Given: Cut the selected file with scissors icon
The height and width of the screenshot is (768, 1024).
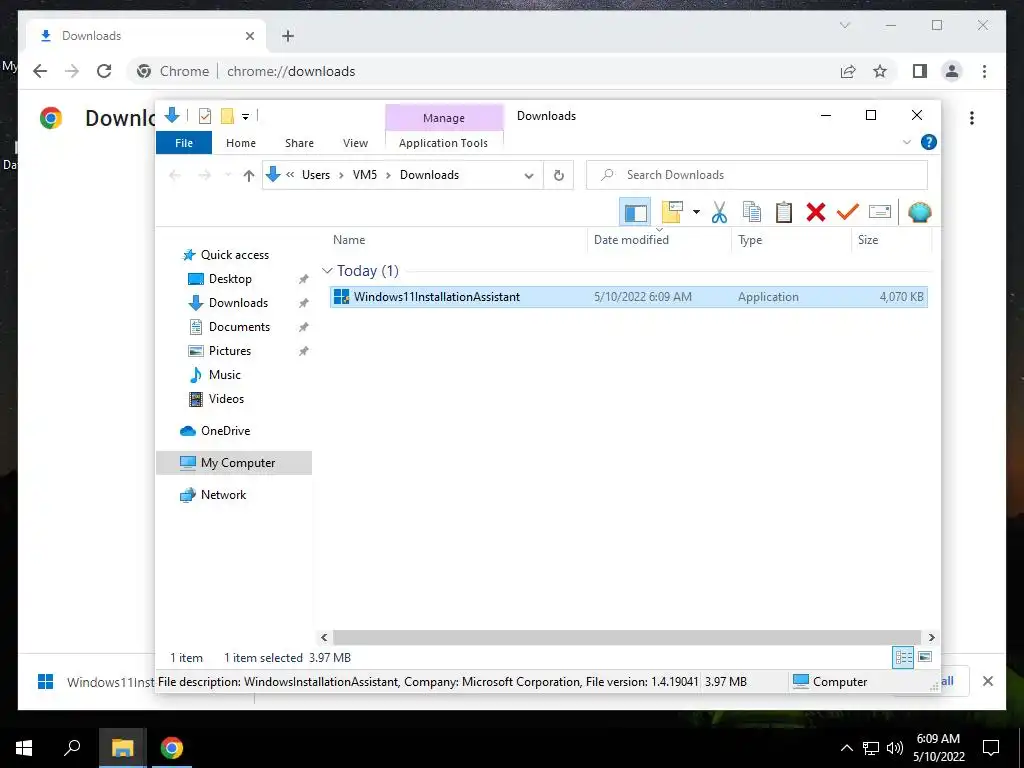Looking at the screenshot, I should (x=720, y=212).
